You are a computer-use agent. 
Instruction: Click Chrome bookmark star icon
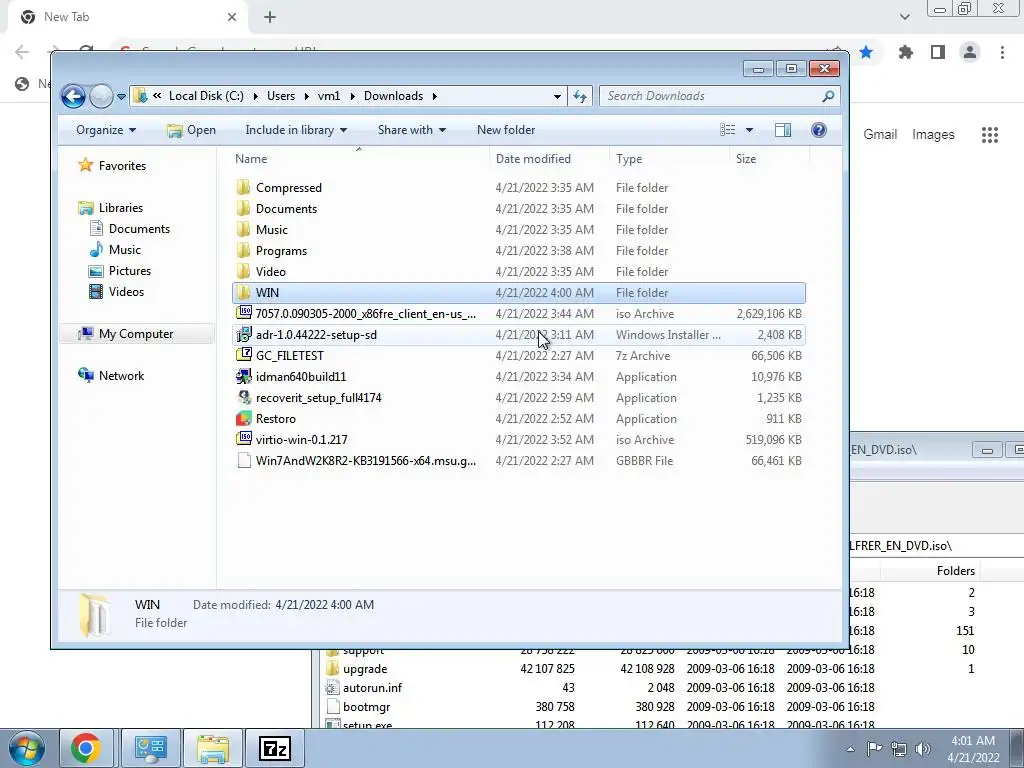pyautogui.click(x=866, y=52)
